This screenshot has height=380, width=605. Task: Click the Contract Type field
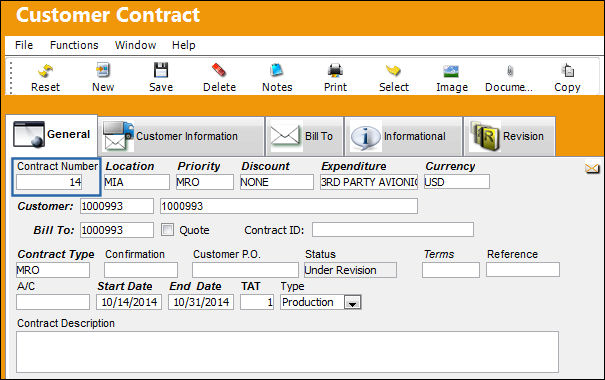[x=53, y=270]
